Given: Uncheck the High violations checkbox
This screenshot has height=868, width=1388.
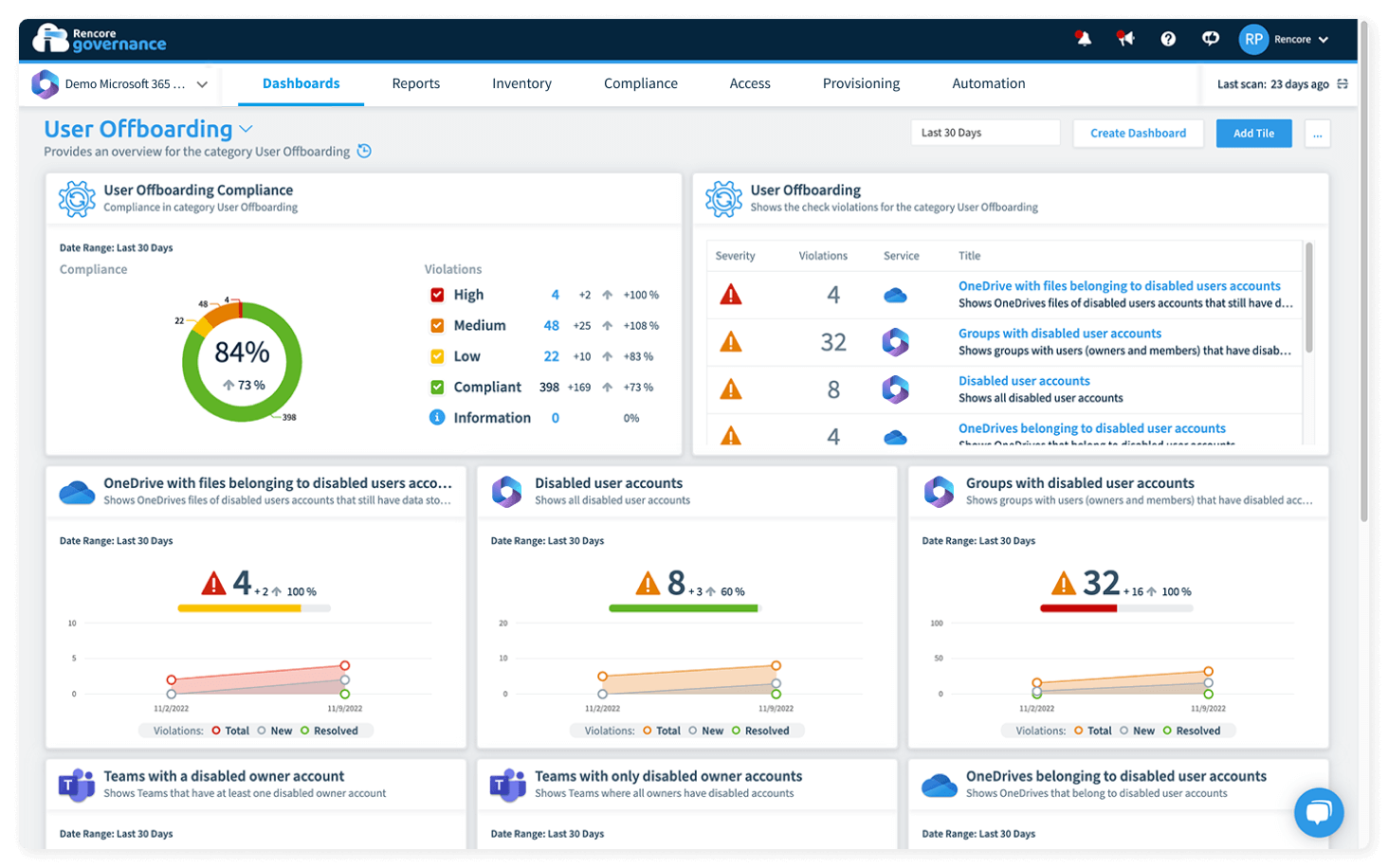Looking at the screenshot, I should 437,294.
